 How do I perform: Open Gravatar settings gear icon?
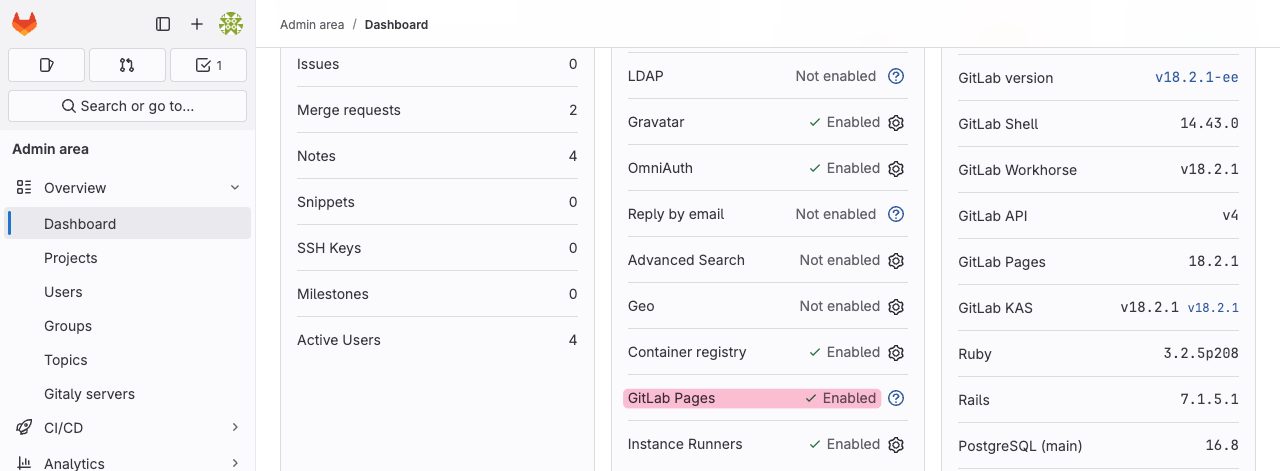(x=896, y=122)
